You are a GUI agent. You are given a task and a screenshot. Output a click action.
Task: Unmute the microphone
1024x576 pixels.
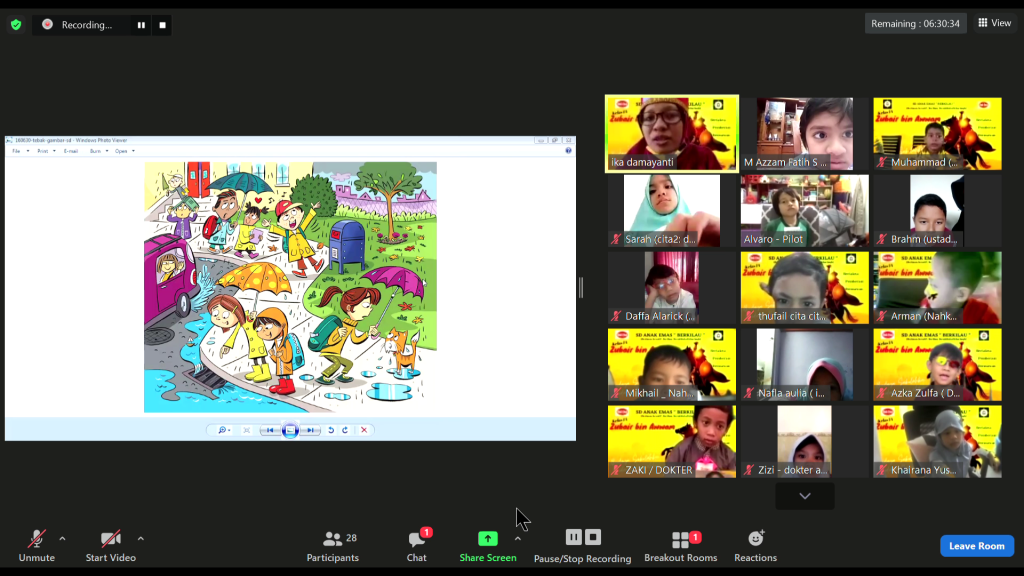36,545
